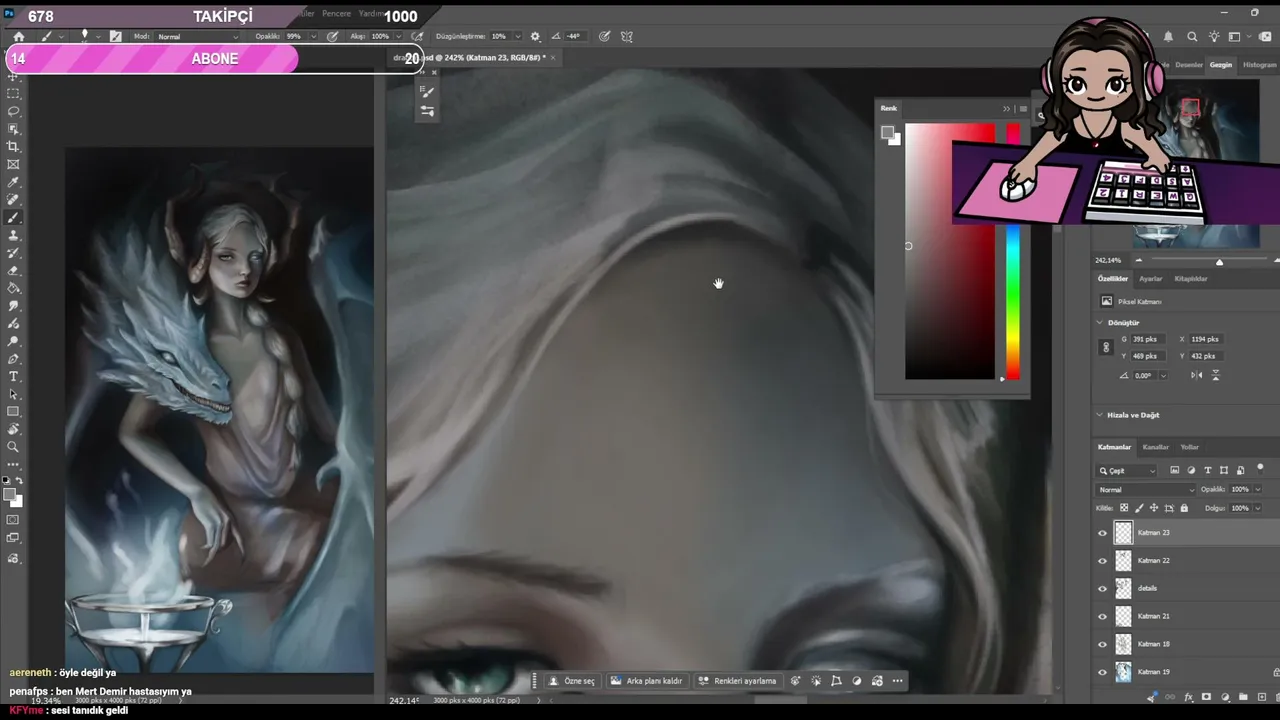Collapse the Dönüştür section
1280x720 pixels.
tap(1099, 323)
